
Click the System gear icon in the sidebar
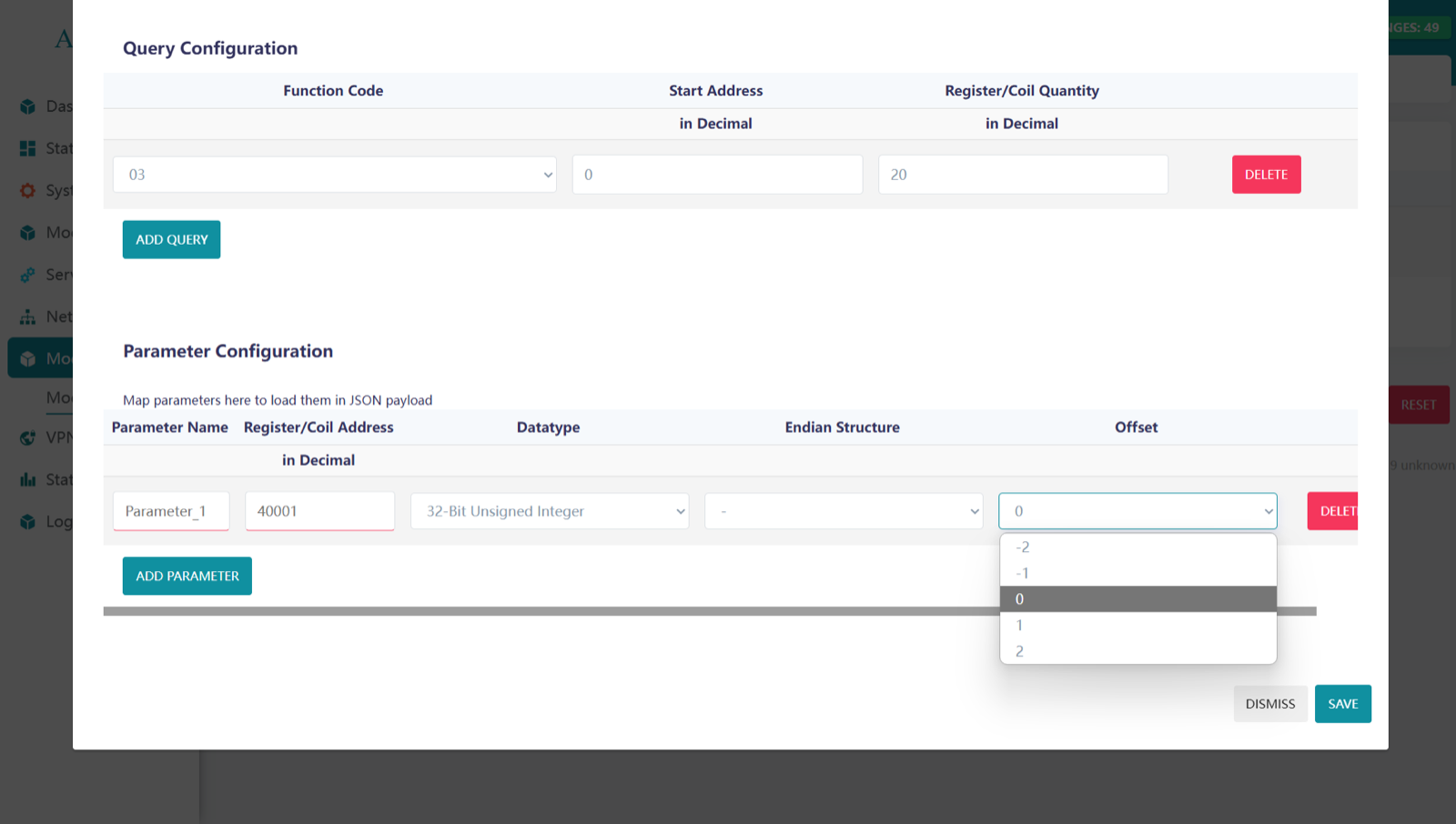(x=28, y=191)
